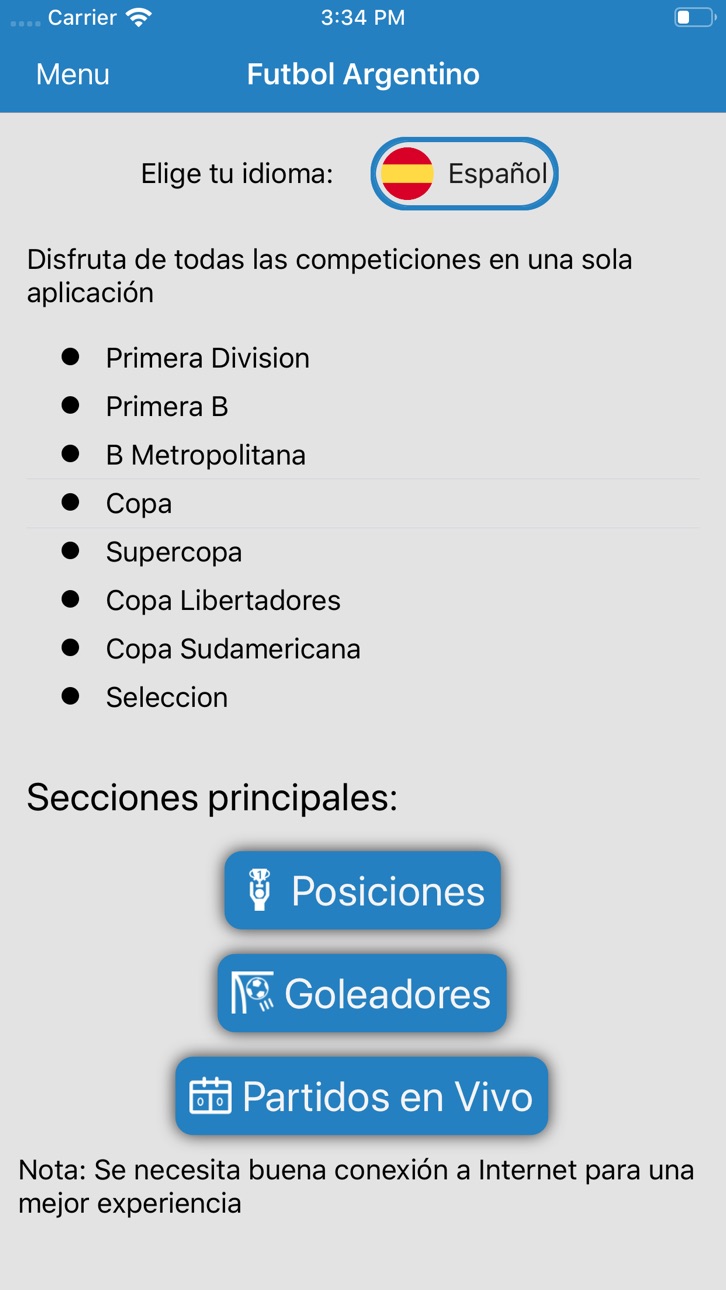This screenshot has width=726, height=1290.
Task: Open Partidos en Vivo section
Action: point(362,1096)
